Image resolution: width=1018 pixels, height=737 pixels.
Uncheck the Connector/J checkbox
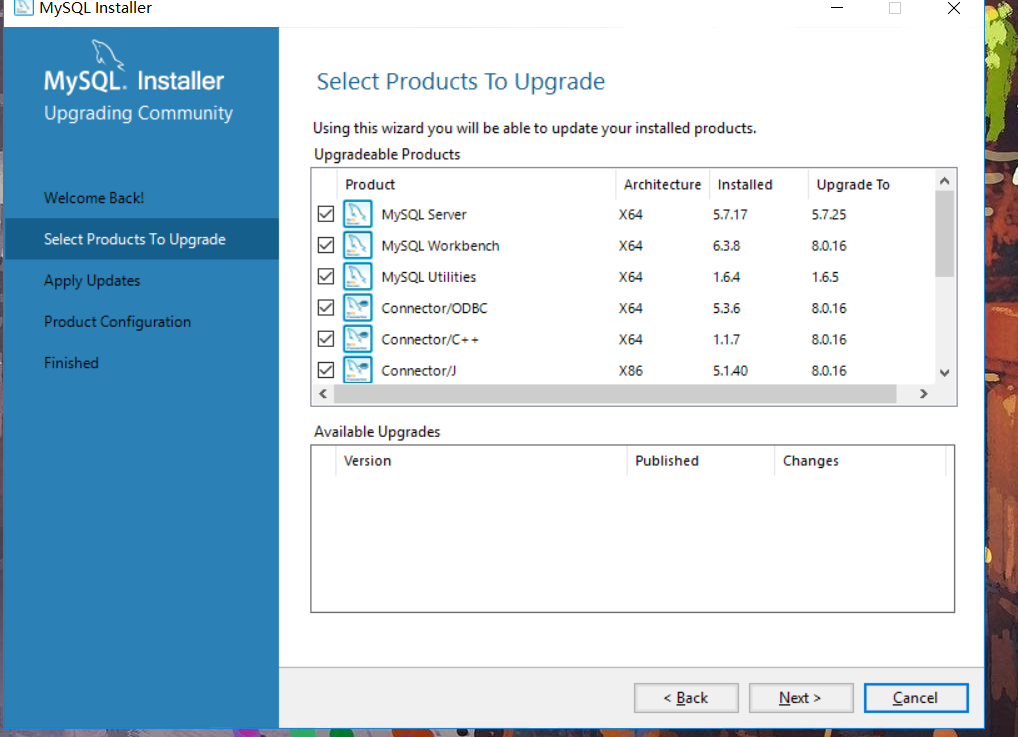tap(326, 369)
